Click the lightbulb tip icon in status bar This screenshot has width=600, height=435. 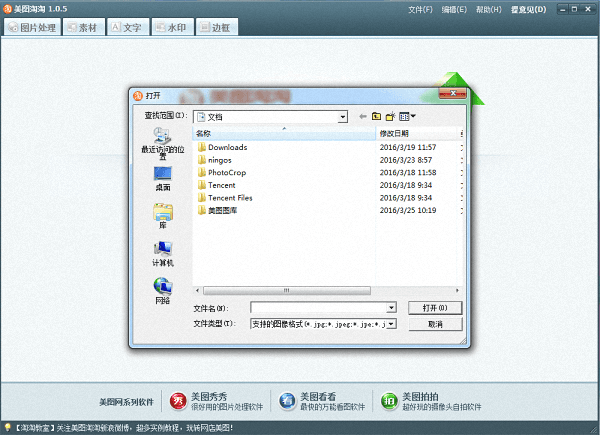[7, 427]
